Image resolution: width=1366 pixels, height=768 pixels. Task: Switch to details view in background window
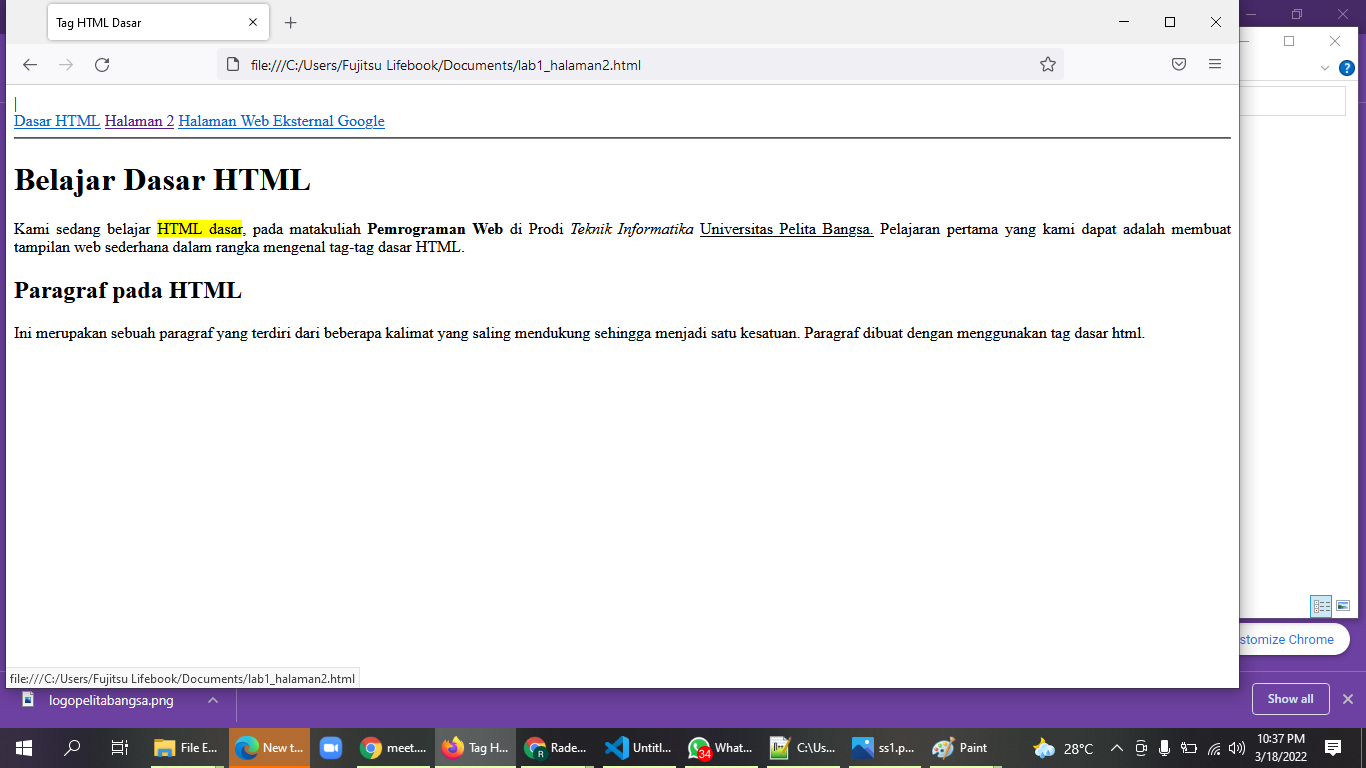click(1321, 606)
